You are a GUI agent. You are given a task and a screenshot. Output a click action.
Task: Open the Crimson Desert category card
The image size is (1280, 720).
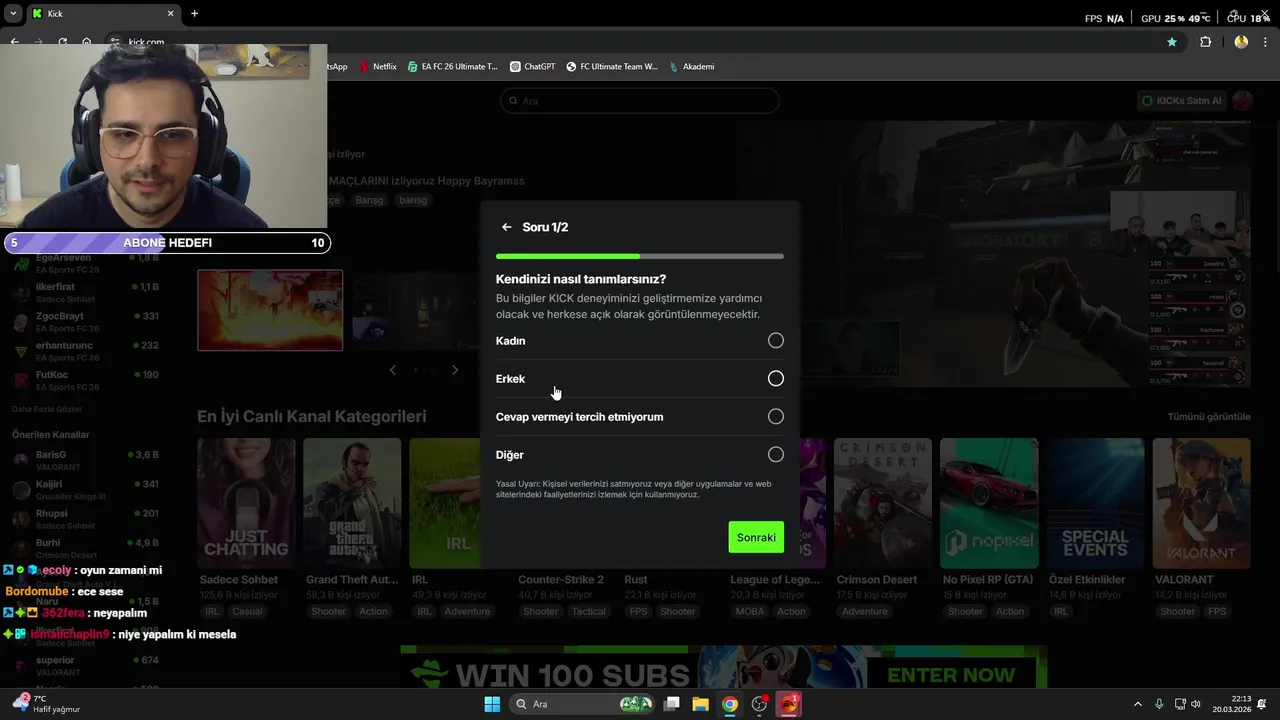point(883,503)
